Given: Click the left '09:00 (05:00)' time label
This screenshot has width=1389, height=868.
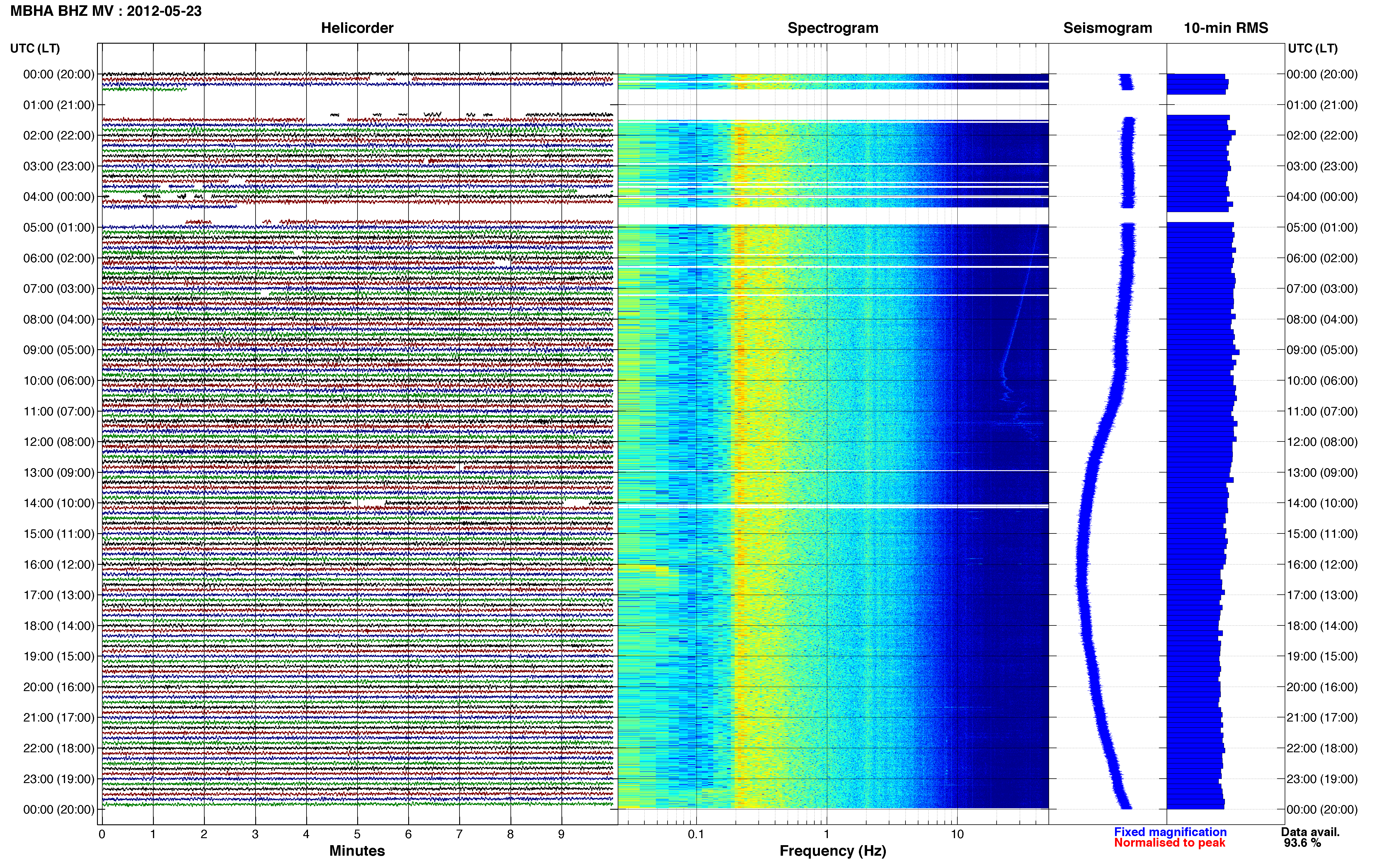Looking at the screenshot, I should 59,349.
